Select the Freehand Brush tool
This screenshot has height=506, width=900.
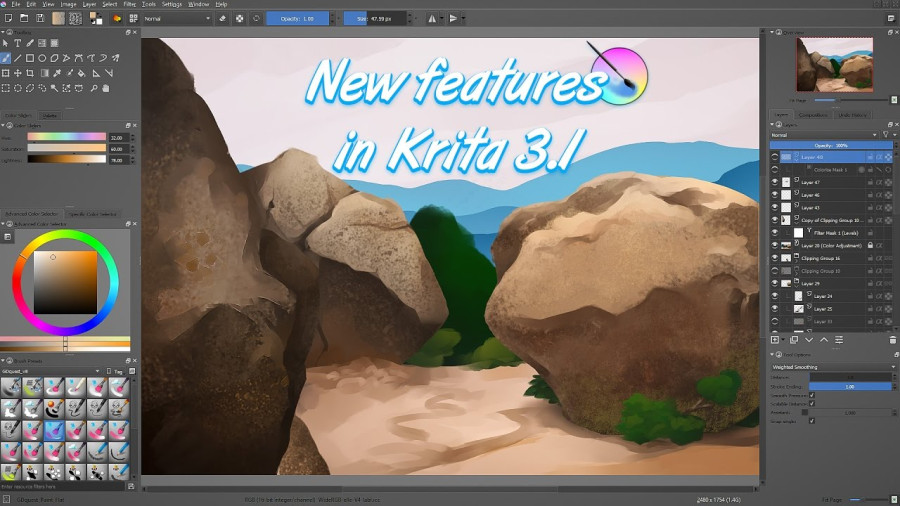5,58
